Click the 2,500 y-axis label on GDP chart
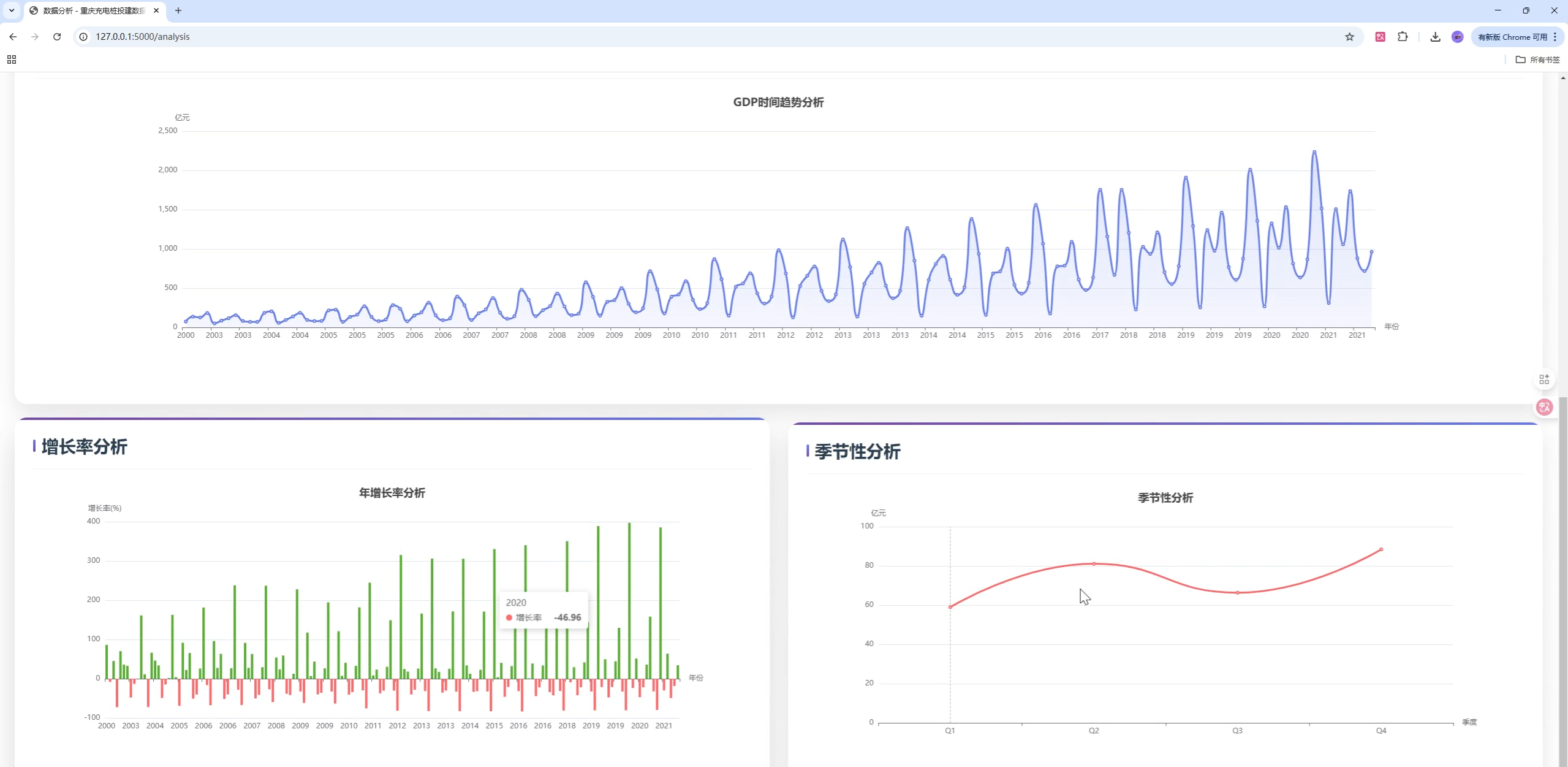This screenshot has height=767, width=1568. pos(167,131)
